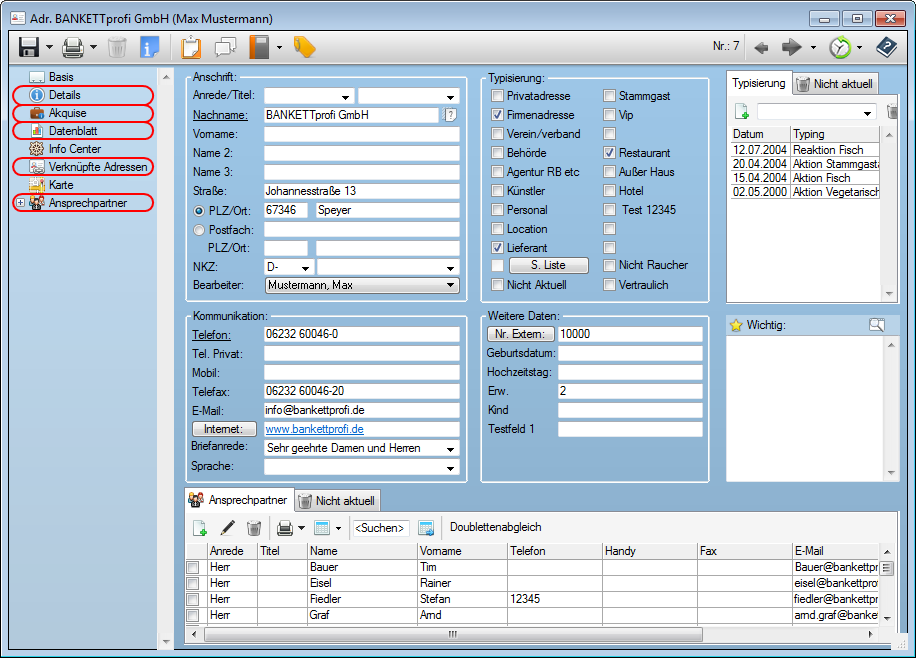The width and height of the screenshot is (916, 658).
Task: Click the pencil edit icon for Ansprechpartner
Action: 227,528
